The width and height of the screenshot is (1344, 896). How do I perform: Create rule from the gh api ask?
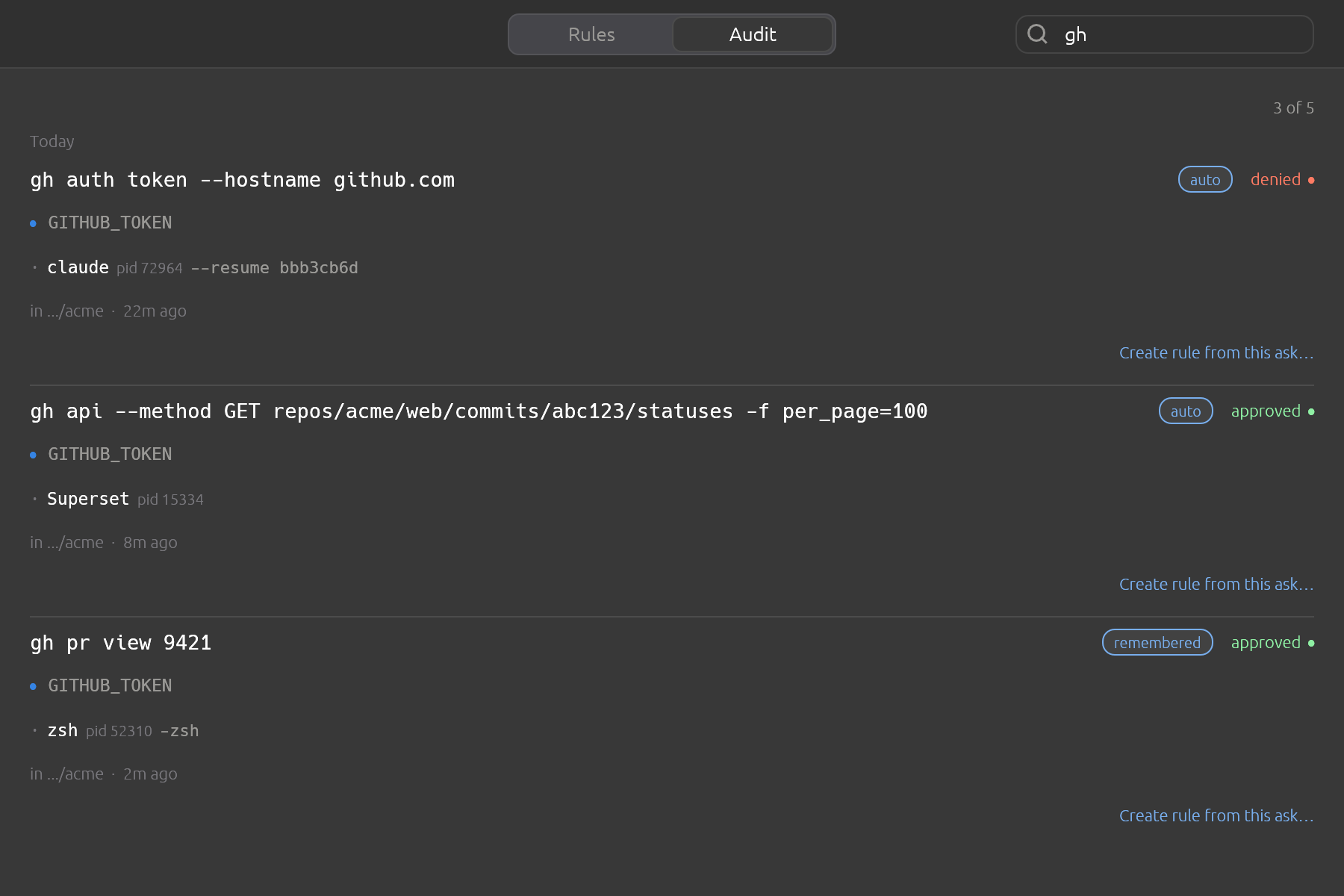1216,584
